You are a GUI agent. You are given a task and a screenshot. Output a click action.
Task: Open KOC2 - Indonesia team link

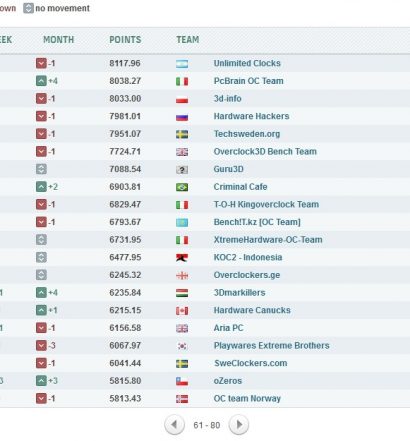click(248, 258)
